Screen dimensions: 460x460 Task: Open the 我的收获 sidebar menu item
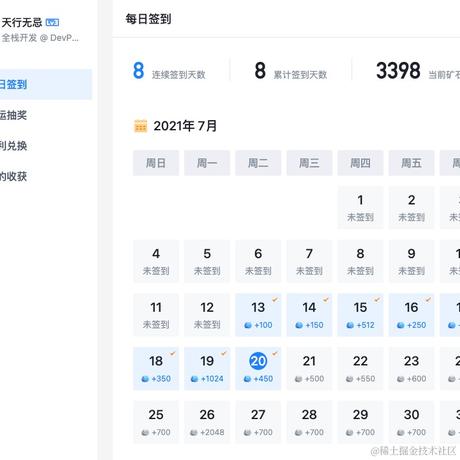(46, 176)
